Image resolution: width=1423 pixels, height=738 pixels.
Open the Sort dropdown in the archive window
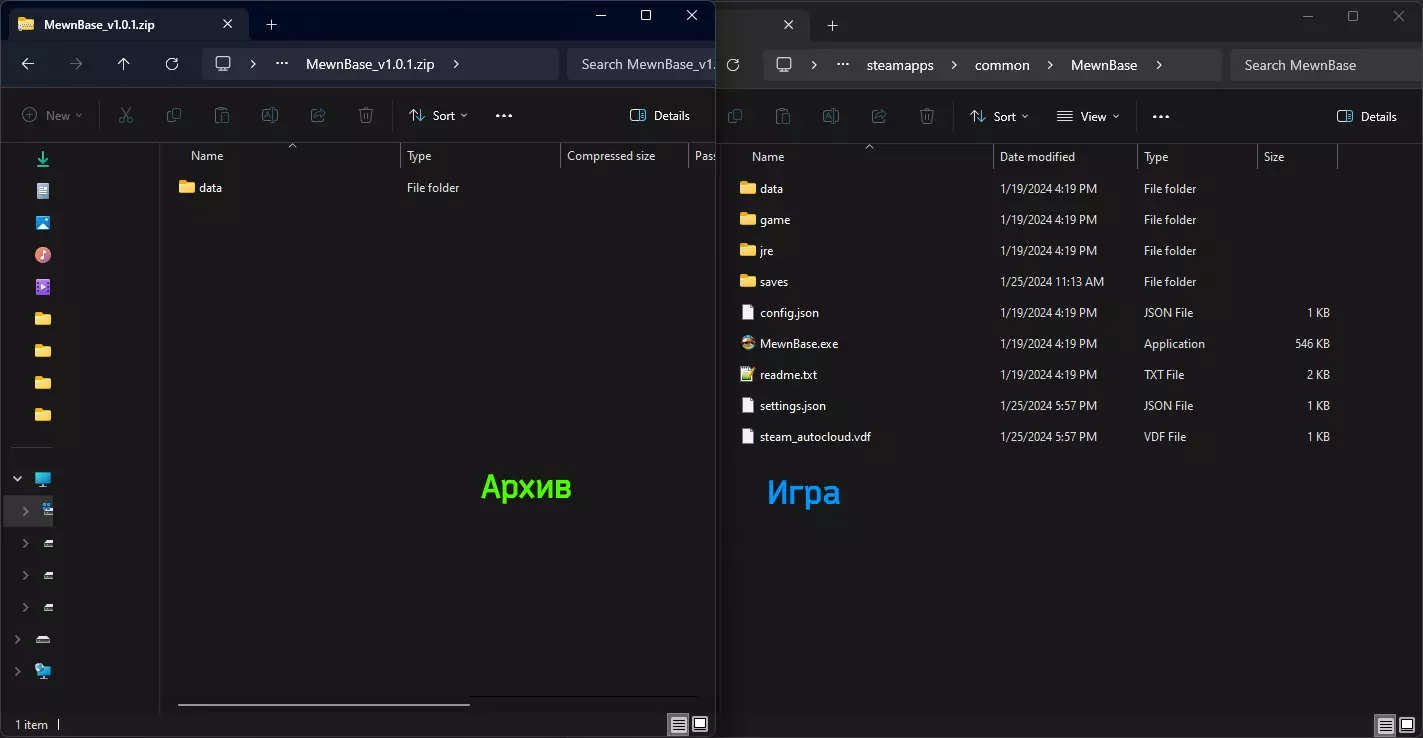coord(438,116)
